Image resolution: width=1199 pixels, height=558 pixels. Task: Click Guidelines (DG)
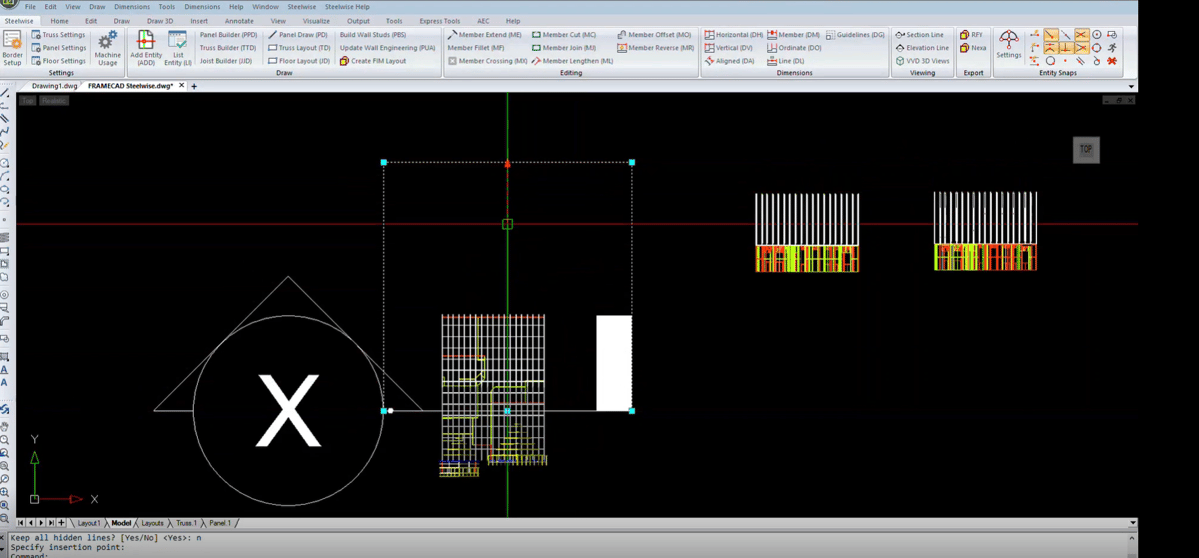[855, 34]
